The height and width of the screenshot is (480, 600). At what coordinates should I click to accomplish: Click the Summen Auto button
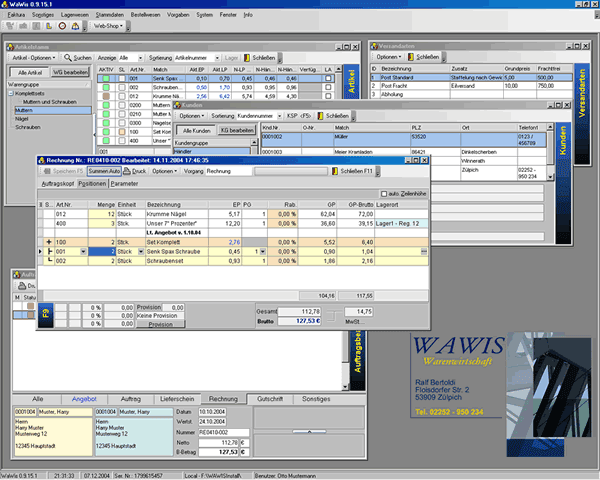tap(104, 171)
